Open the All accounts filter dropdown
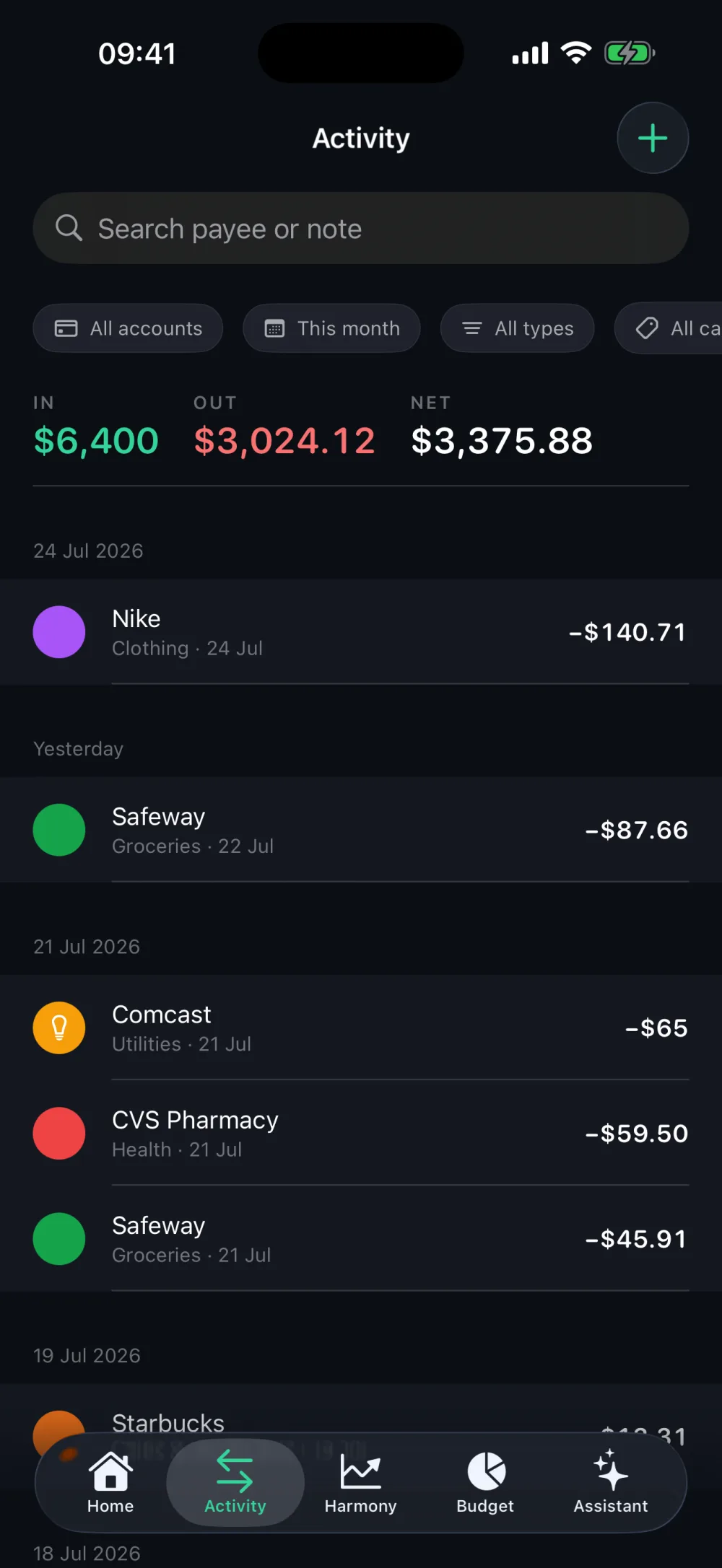This screenshot has height=1568, width=722. tap(128, 328)
